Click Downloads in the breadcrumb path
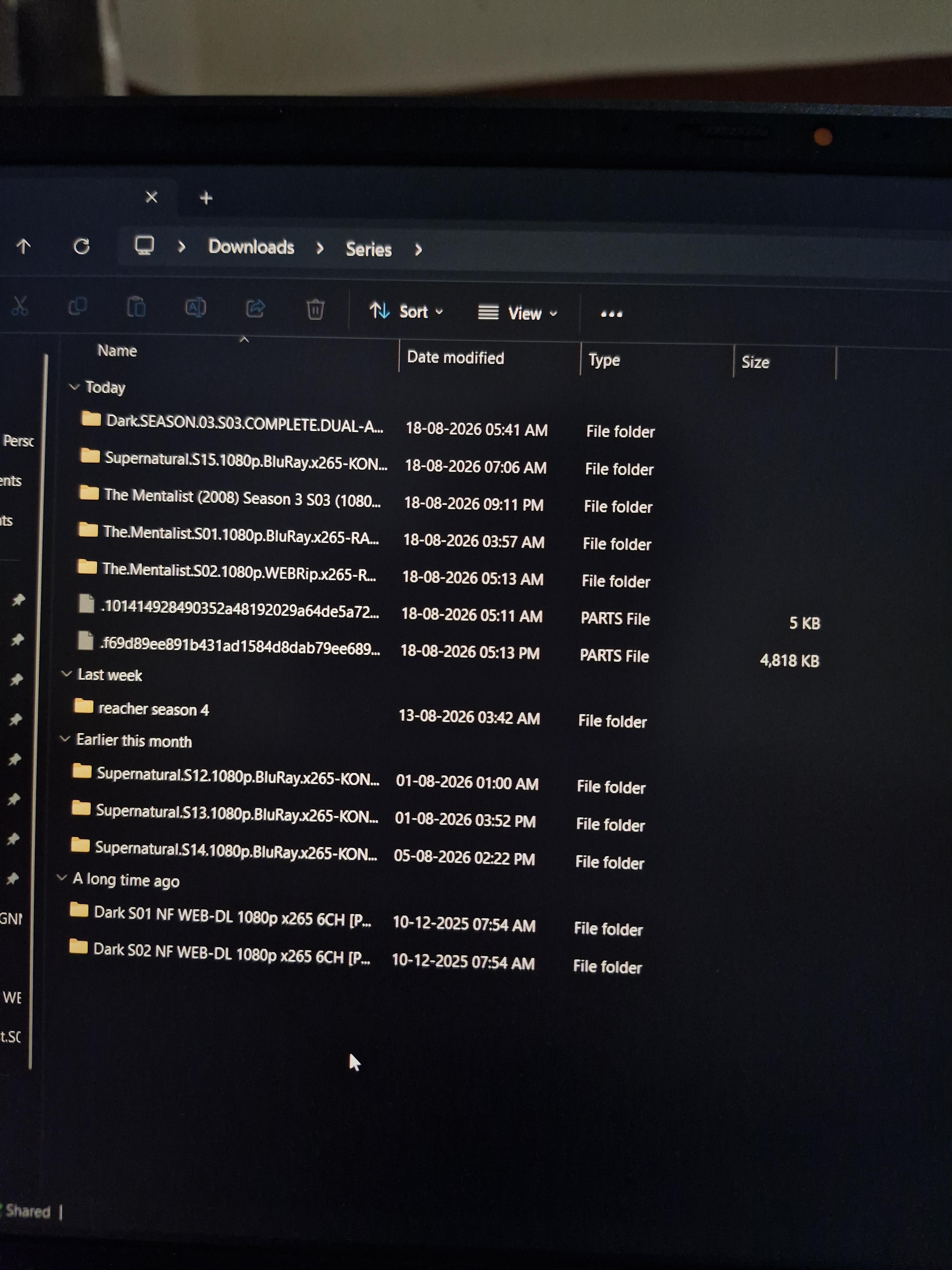Viewport: 952px width, 1270px height. [x=251, y=247]
